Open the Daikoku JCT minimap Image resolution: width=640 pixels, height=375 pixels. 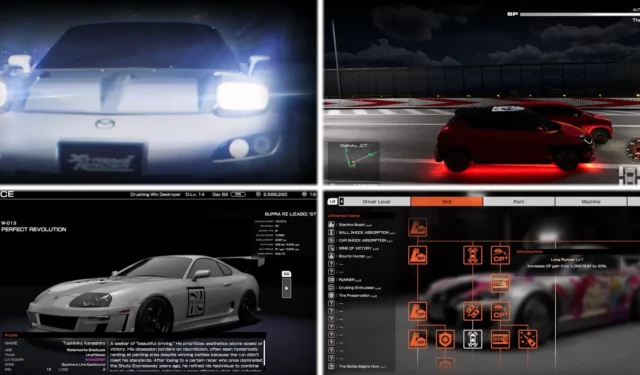[x=353, y=160]
